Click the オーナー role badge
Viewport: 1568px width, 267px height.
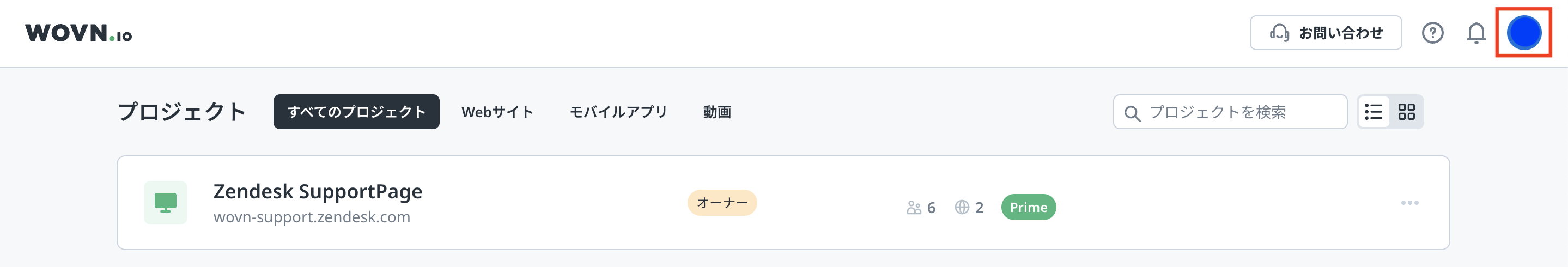point(722,203)
